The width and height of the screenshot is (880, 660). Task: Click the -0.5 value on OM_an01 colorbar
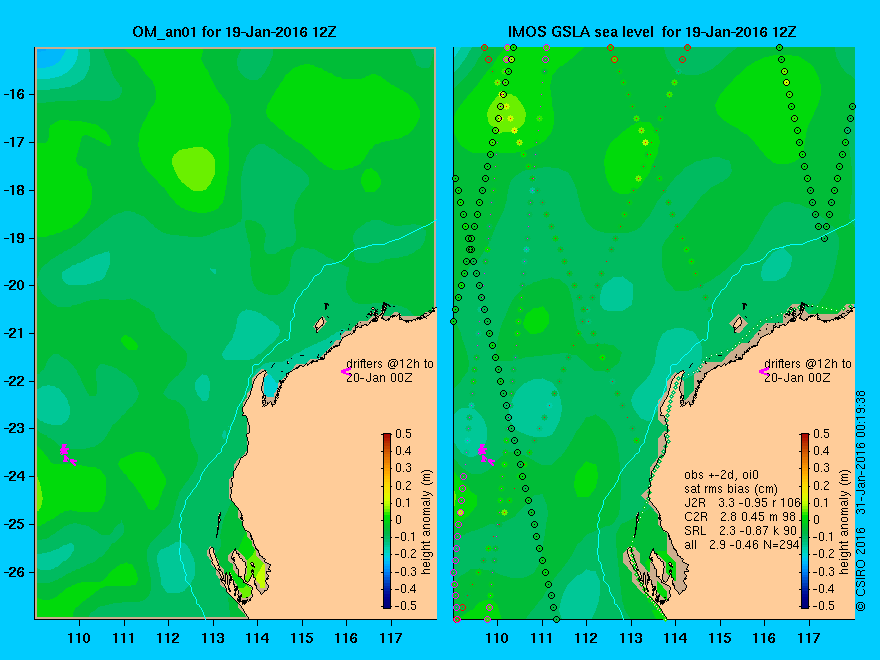pos(406,606)
